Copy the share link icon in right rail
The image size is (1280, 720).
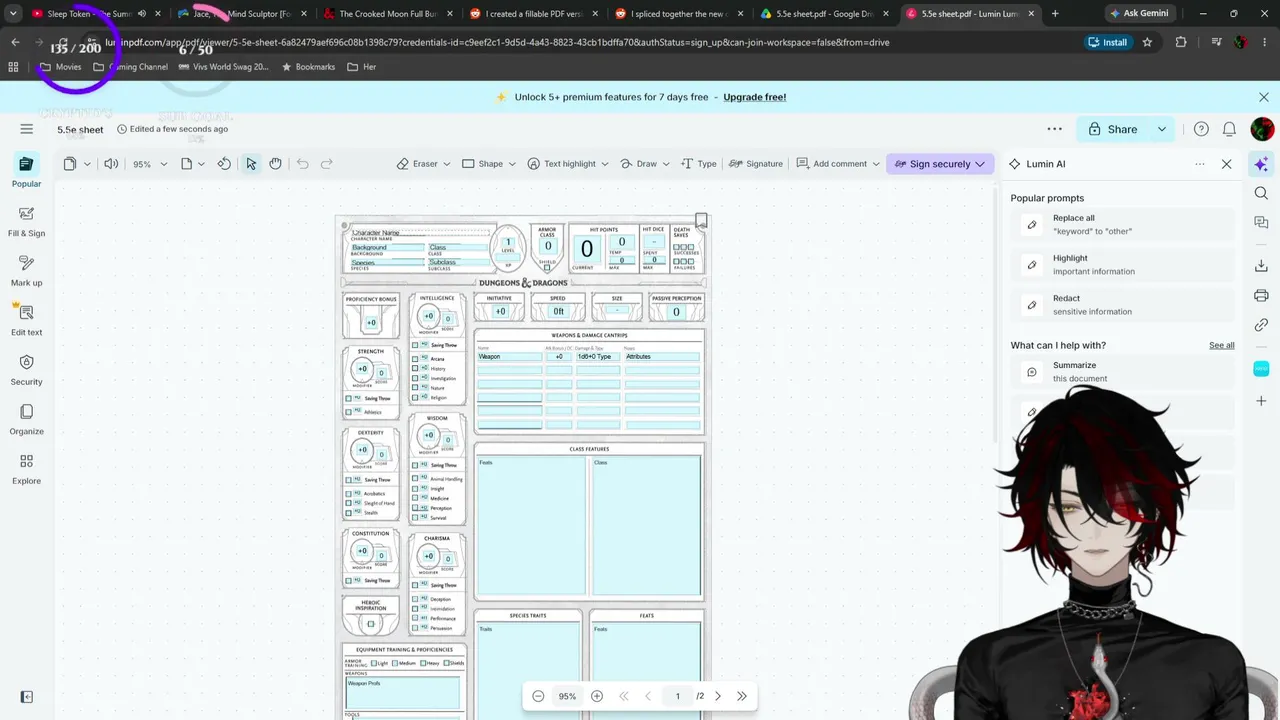[1261, 325]
